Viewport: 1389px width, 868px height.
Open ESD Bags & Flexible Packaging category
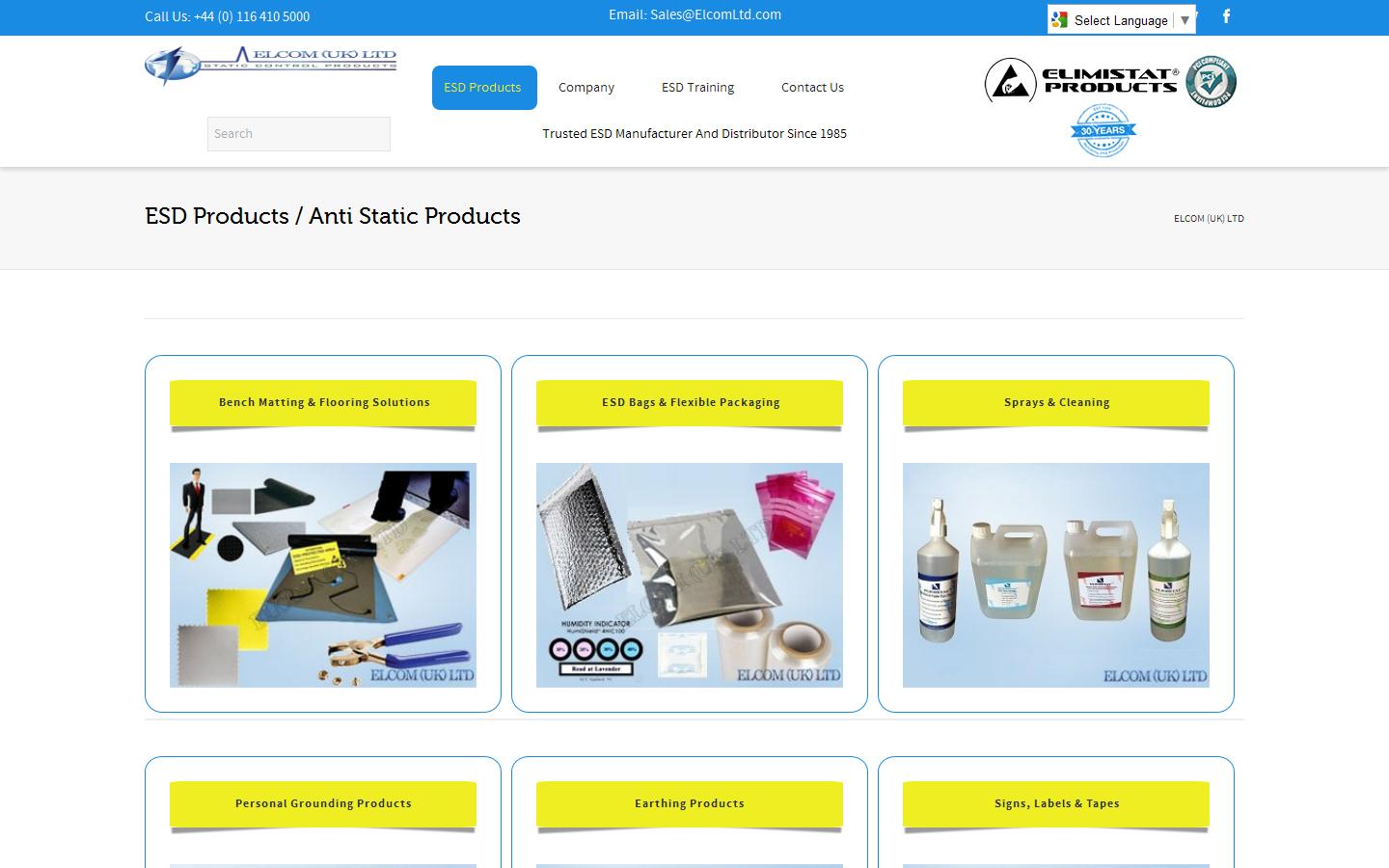tap(689, 402)
